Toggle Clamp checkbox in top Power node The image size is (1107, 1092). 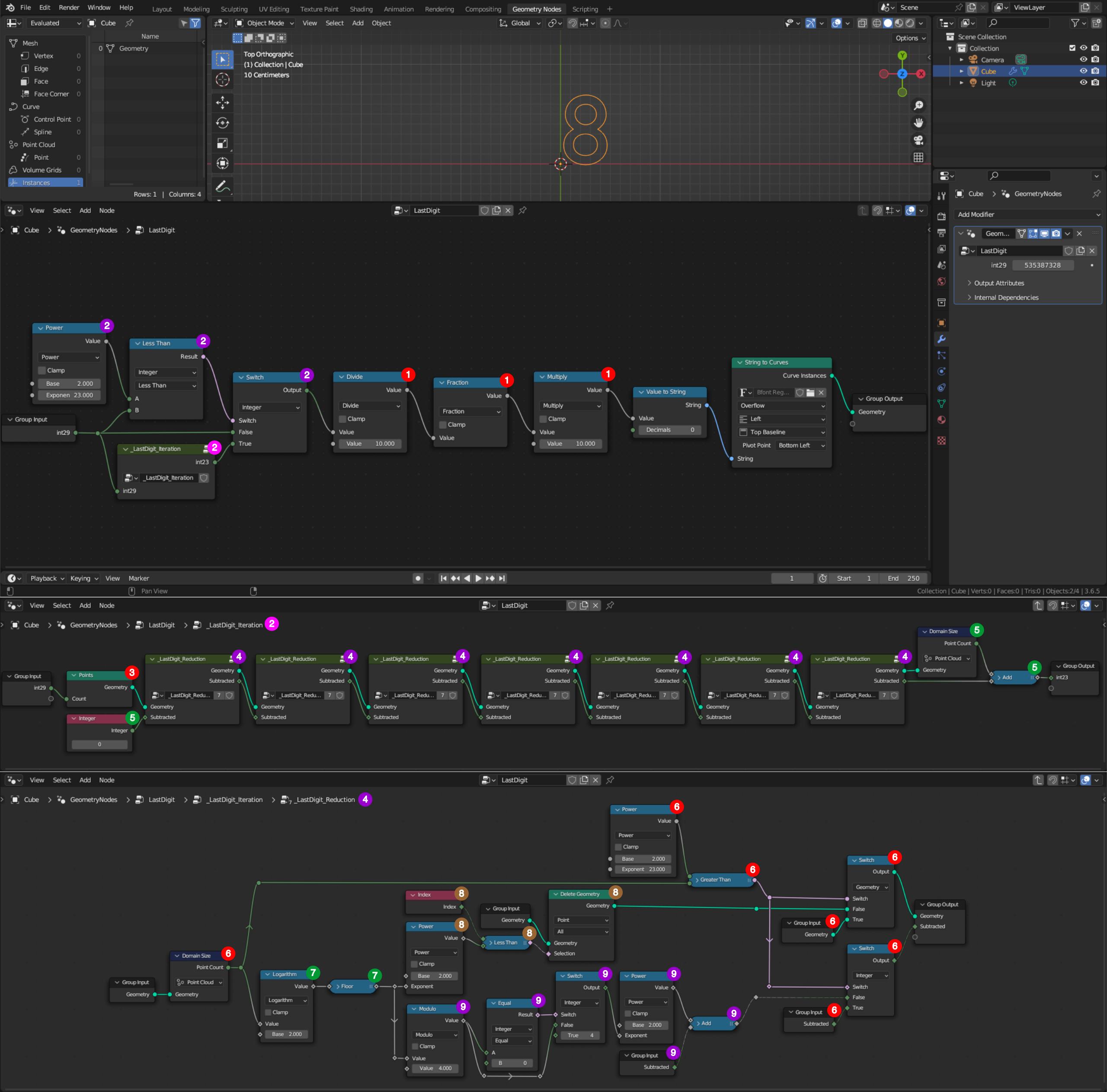tap(42, 370)
